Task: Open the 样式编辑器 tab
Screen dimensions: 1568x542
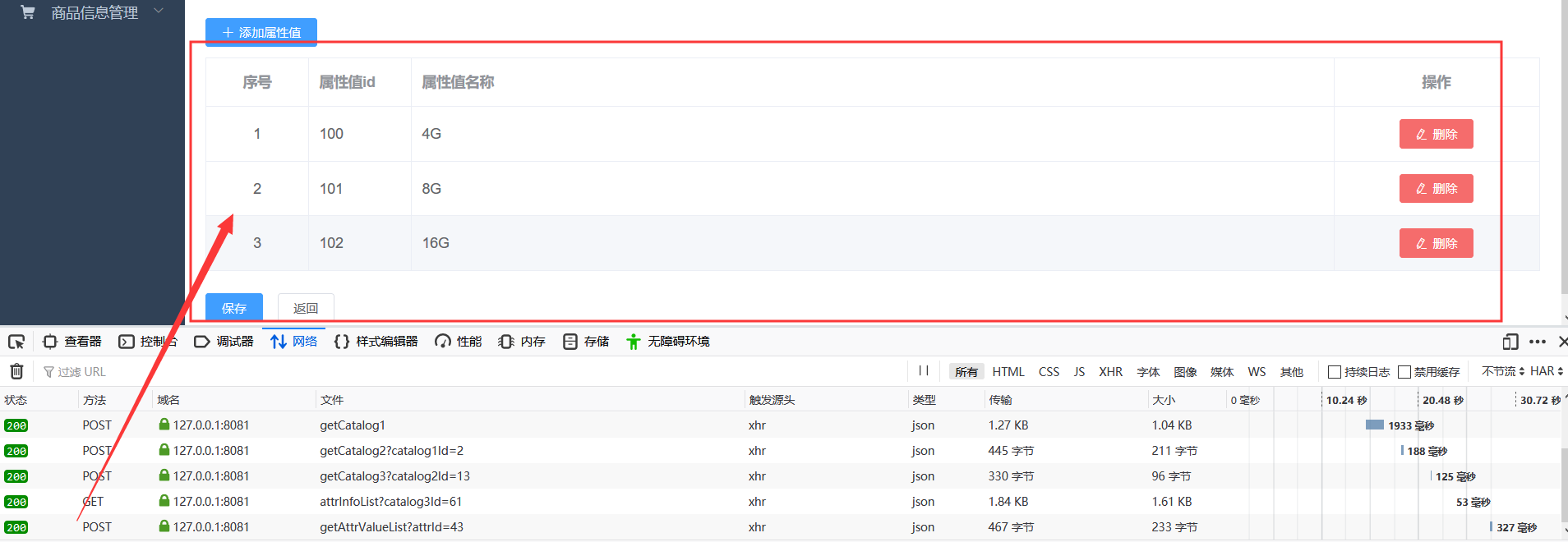Action: [376, 342]
